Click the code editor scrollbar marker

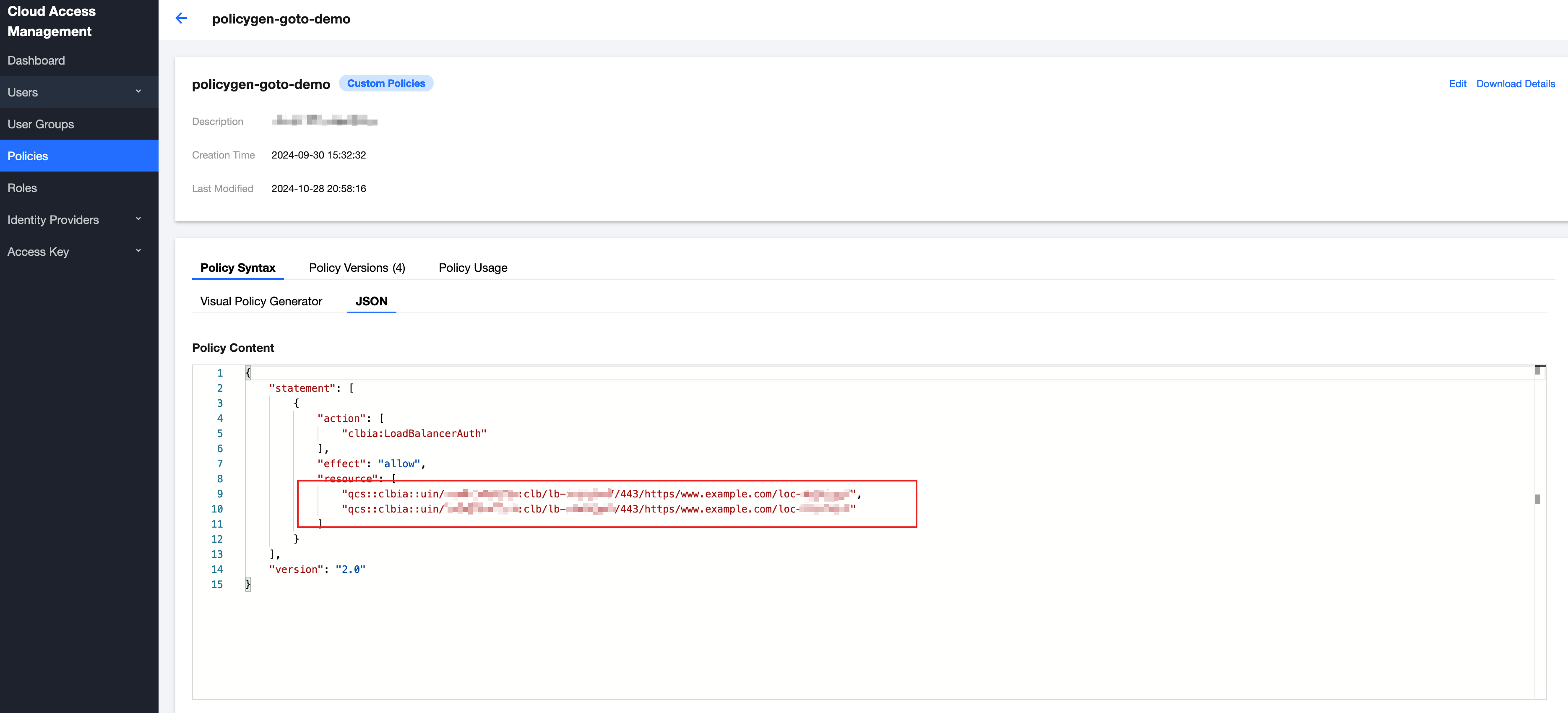[1537, 499]
